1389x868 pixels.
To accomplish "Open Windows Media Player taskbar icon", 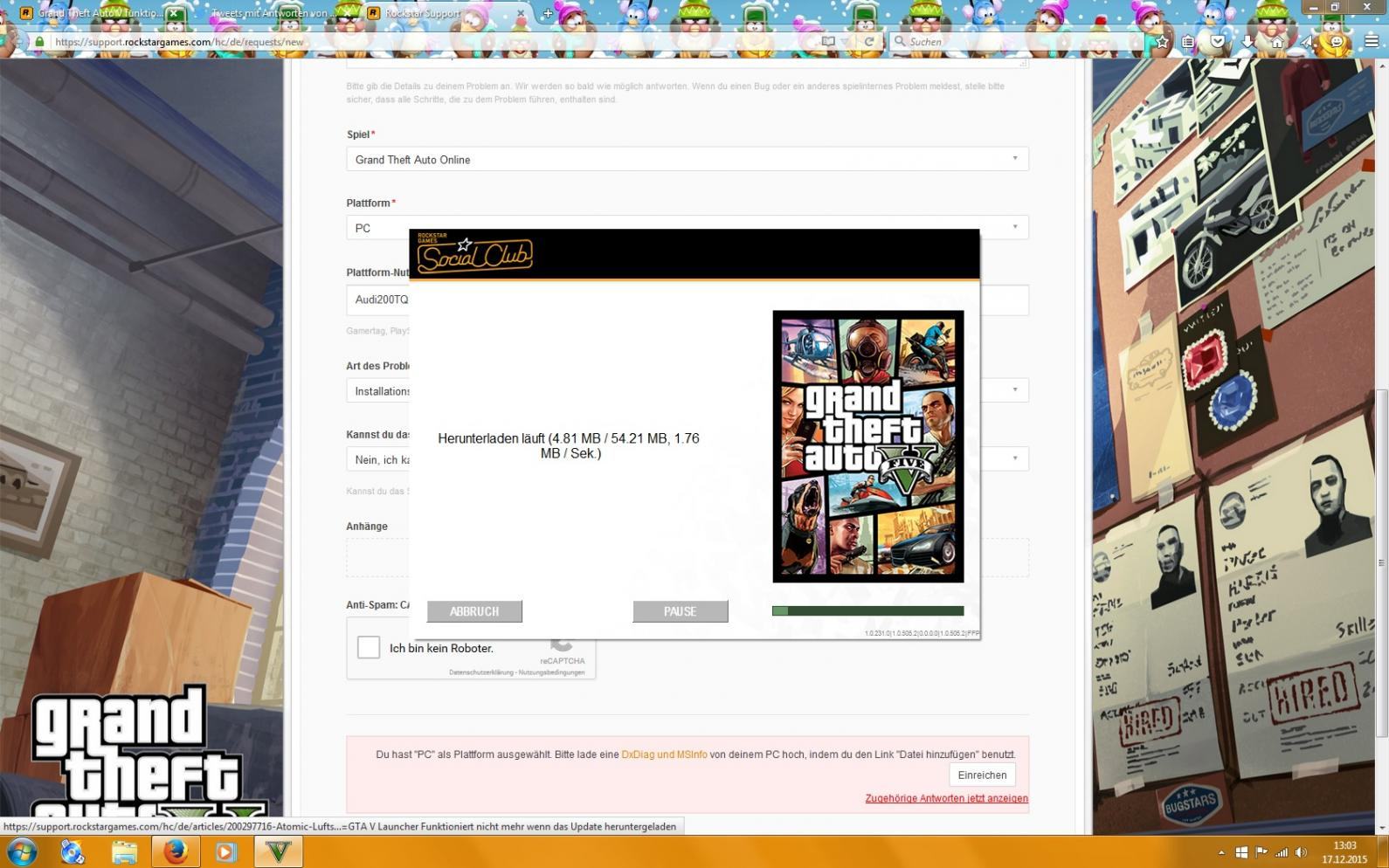I will (226, 851).
